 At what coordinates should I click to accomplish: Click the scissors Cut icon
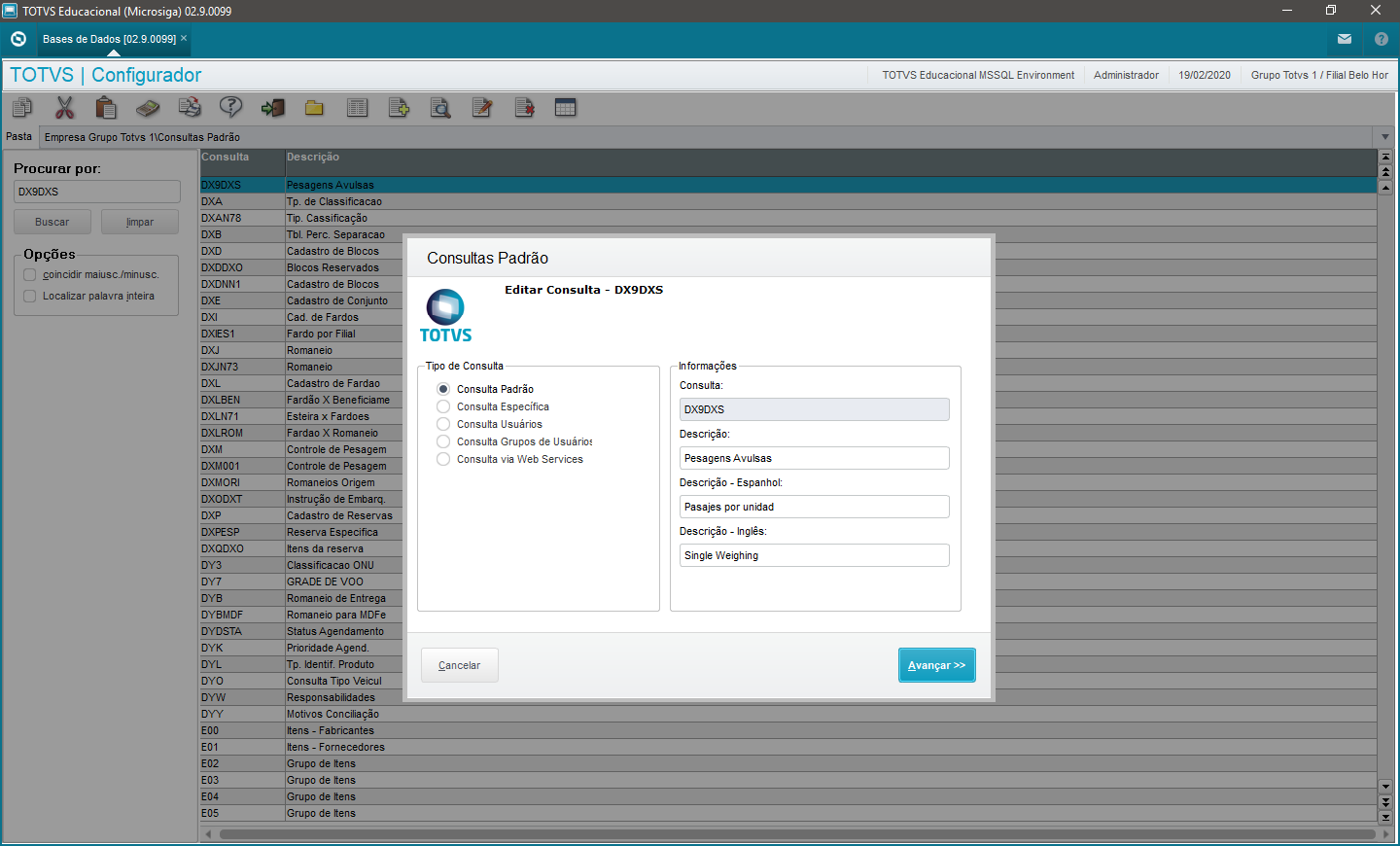coord(65,107)
